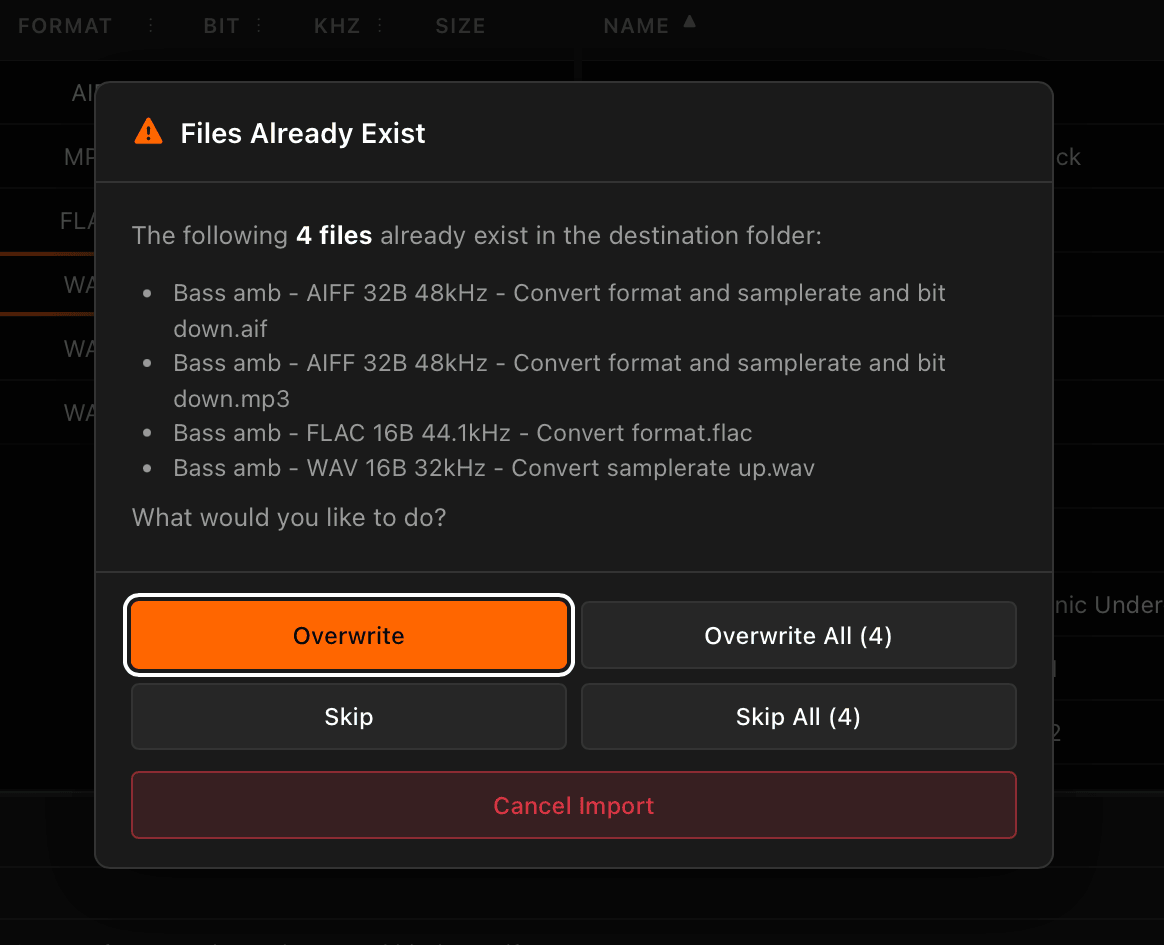Click the BIT column header
Image resolution: width=1164 pixels, height=945 pixels.
coord(221,25)
